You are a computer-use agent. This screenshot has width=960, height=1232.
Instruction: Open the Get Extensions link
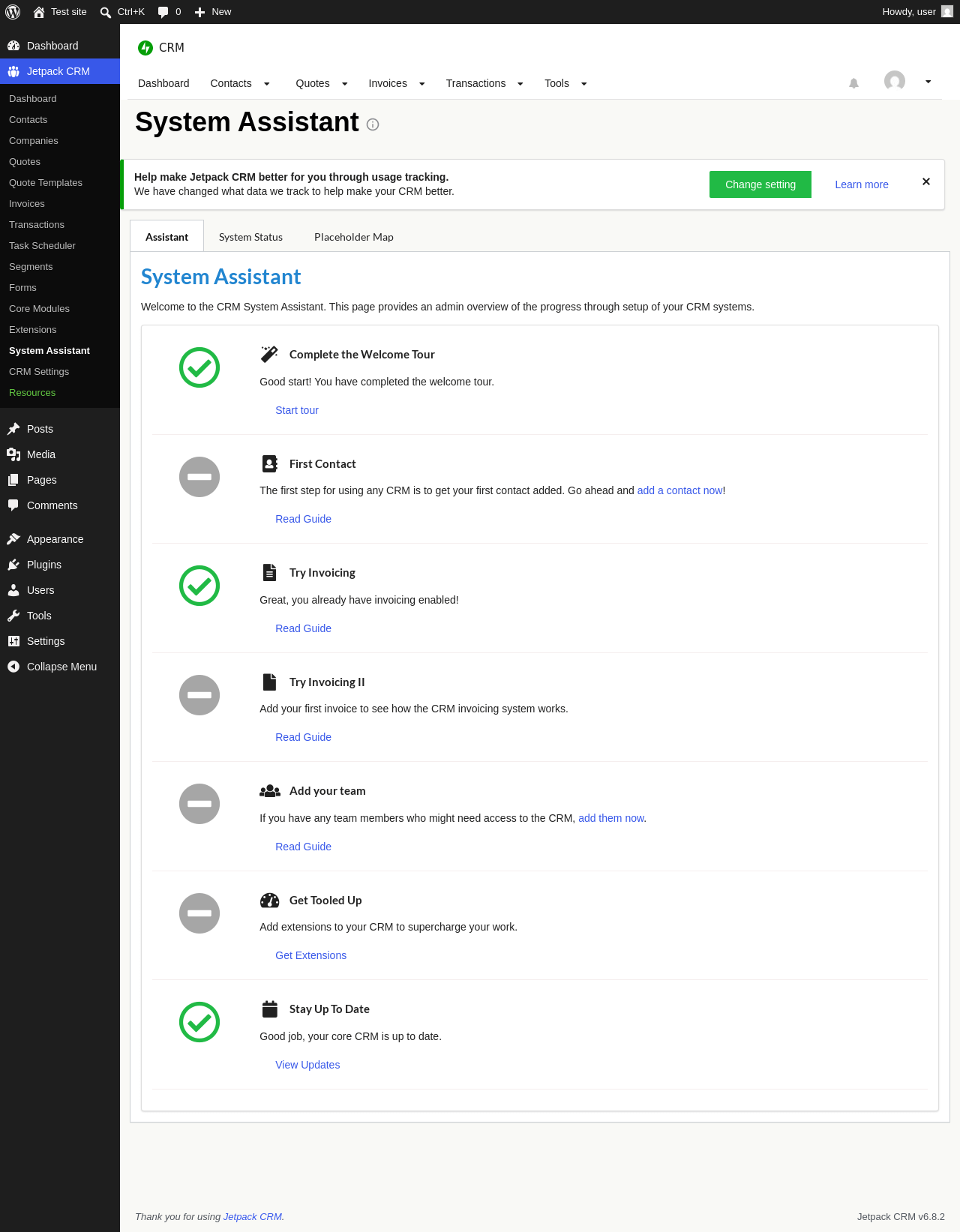pyautogui.click(x=310, y=955)
